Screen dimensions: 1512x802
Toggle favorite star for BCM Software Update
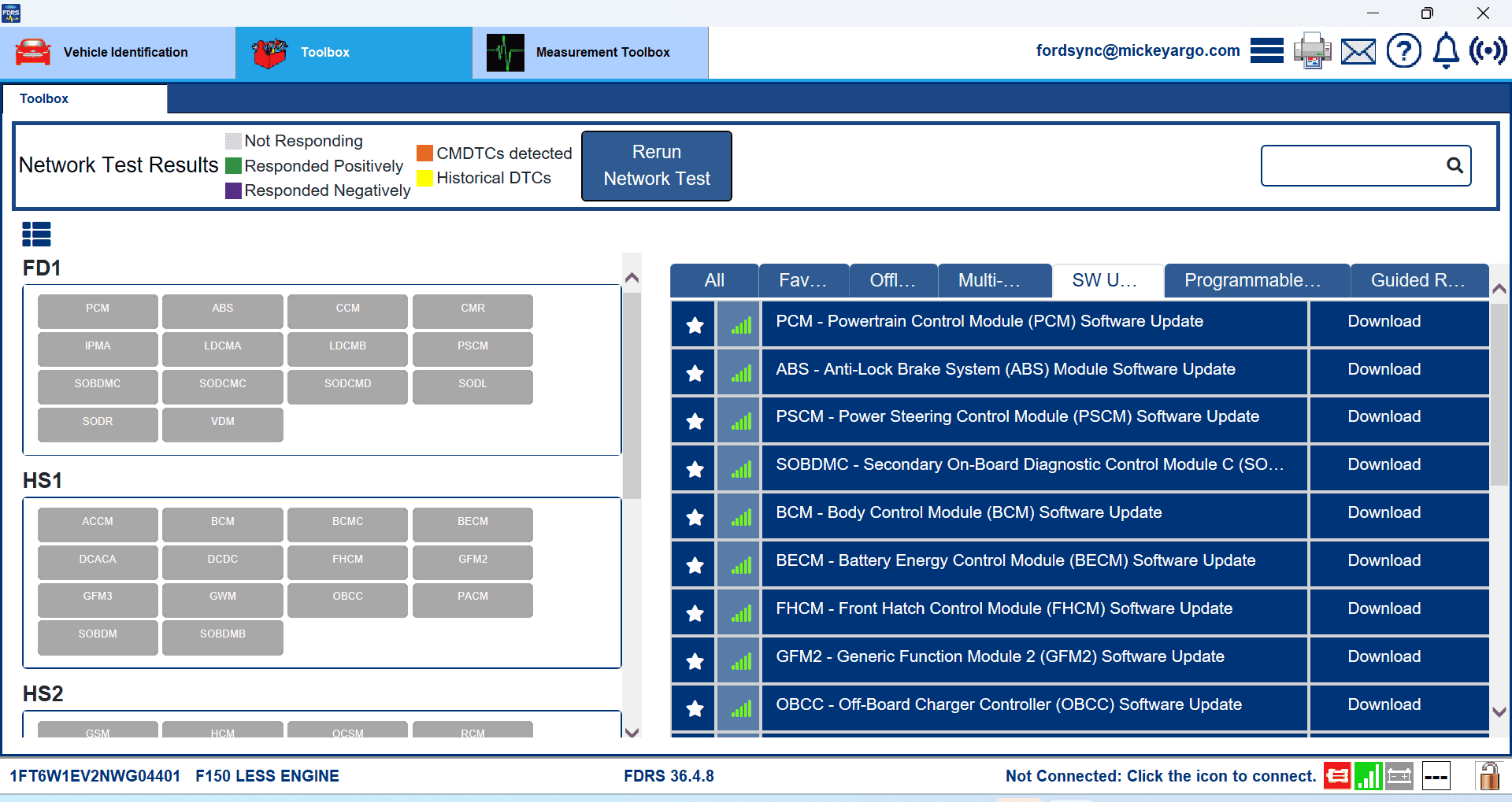point(695,517)
